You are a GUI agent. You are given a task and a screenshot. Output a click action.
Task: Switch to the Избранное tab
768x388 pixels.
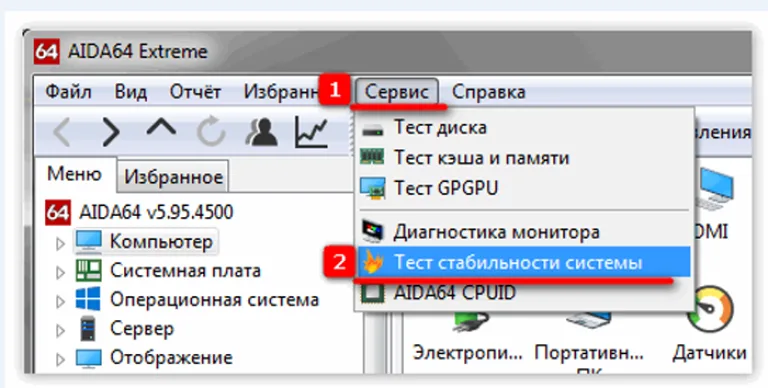(173, 176)
